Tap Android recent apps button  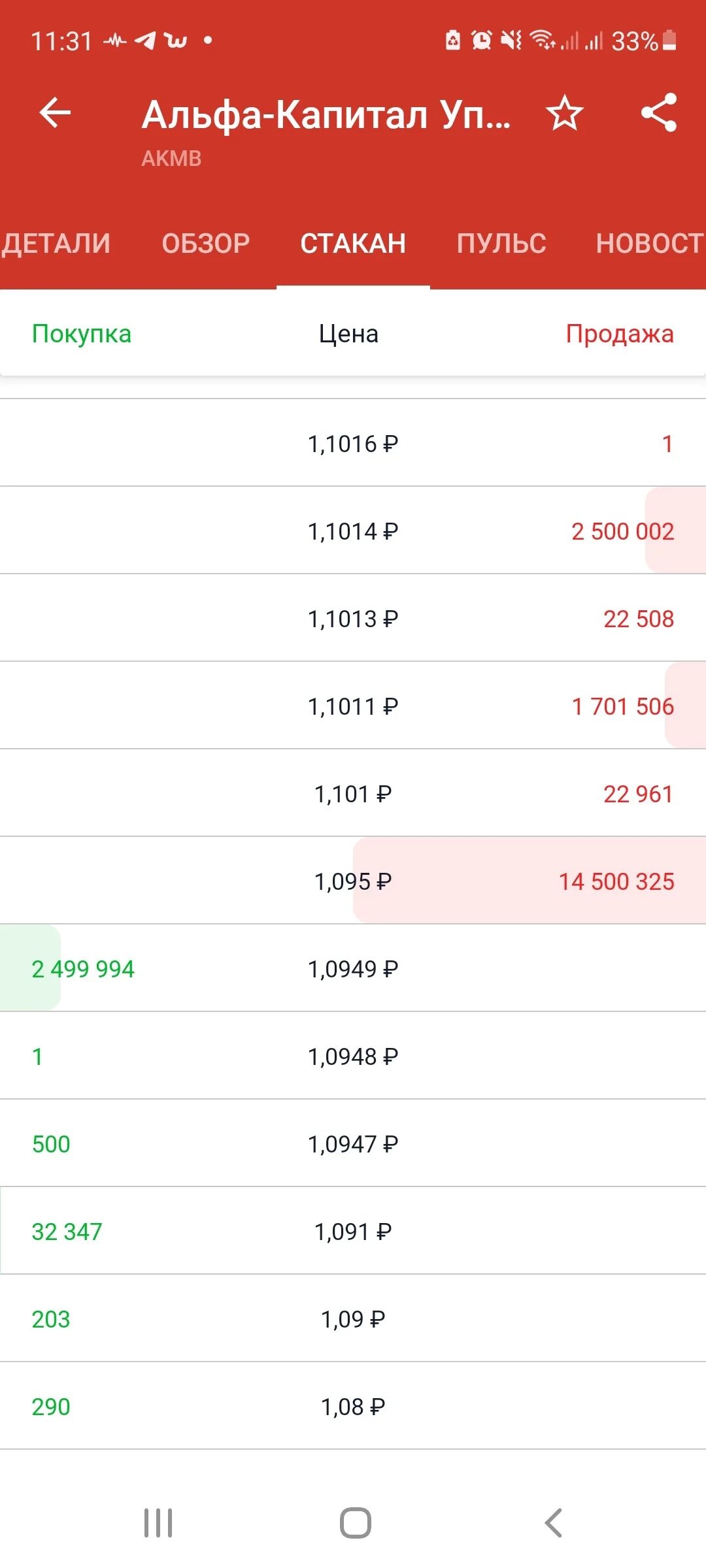click(x=158, y=1523)
